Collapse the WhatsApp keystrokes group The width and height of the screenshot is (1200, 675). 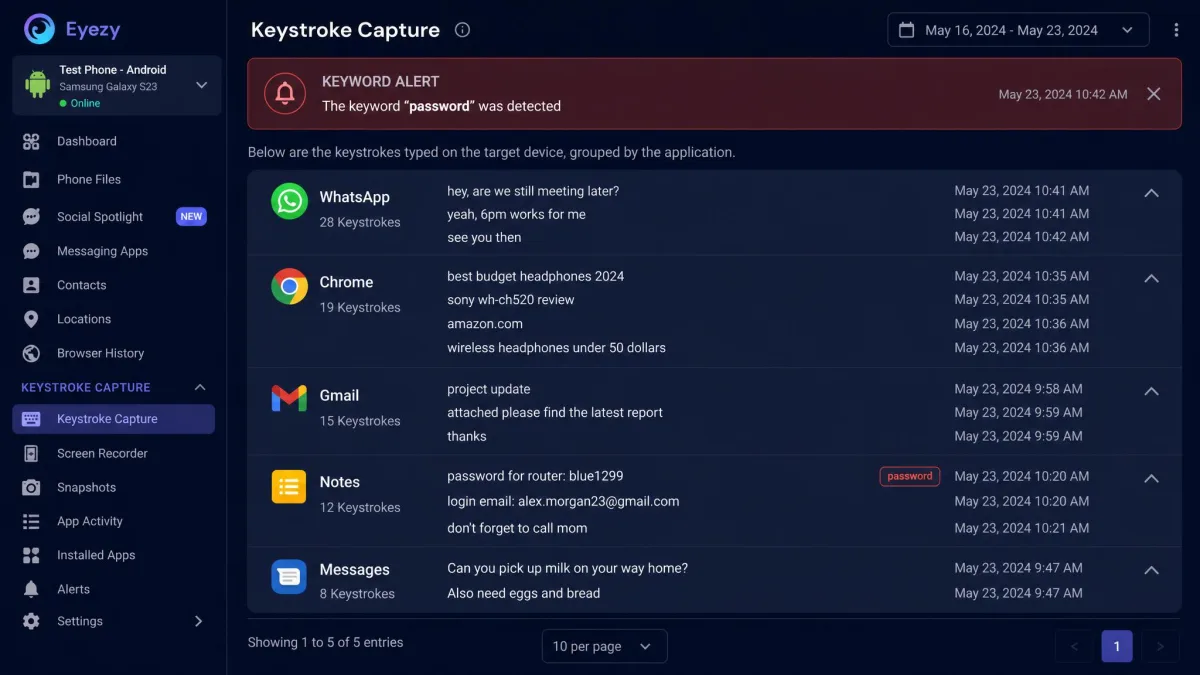1151,193
